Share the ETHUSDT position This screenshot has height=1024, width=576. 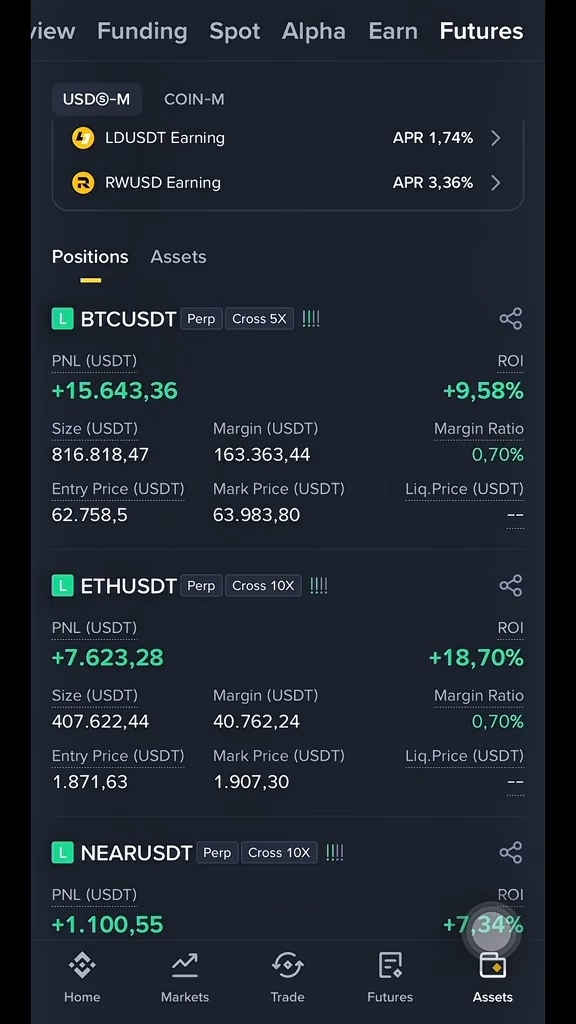(x=511, y=585)
